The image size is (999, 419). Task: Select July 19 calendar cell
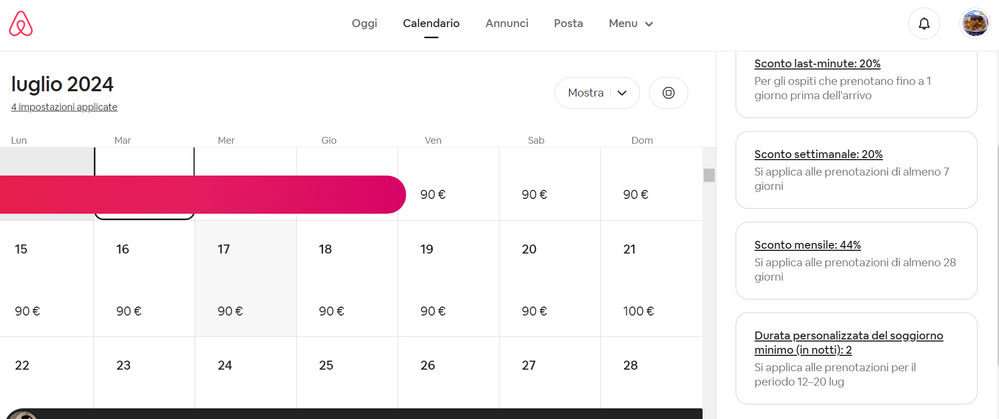click(x=448, y=279)
